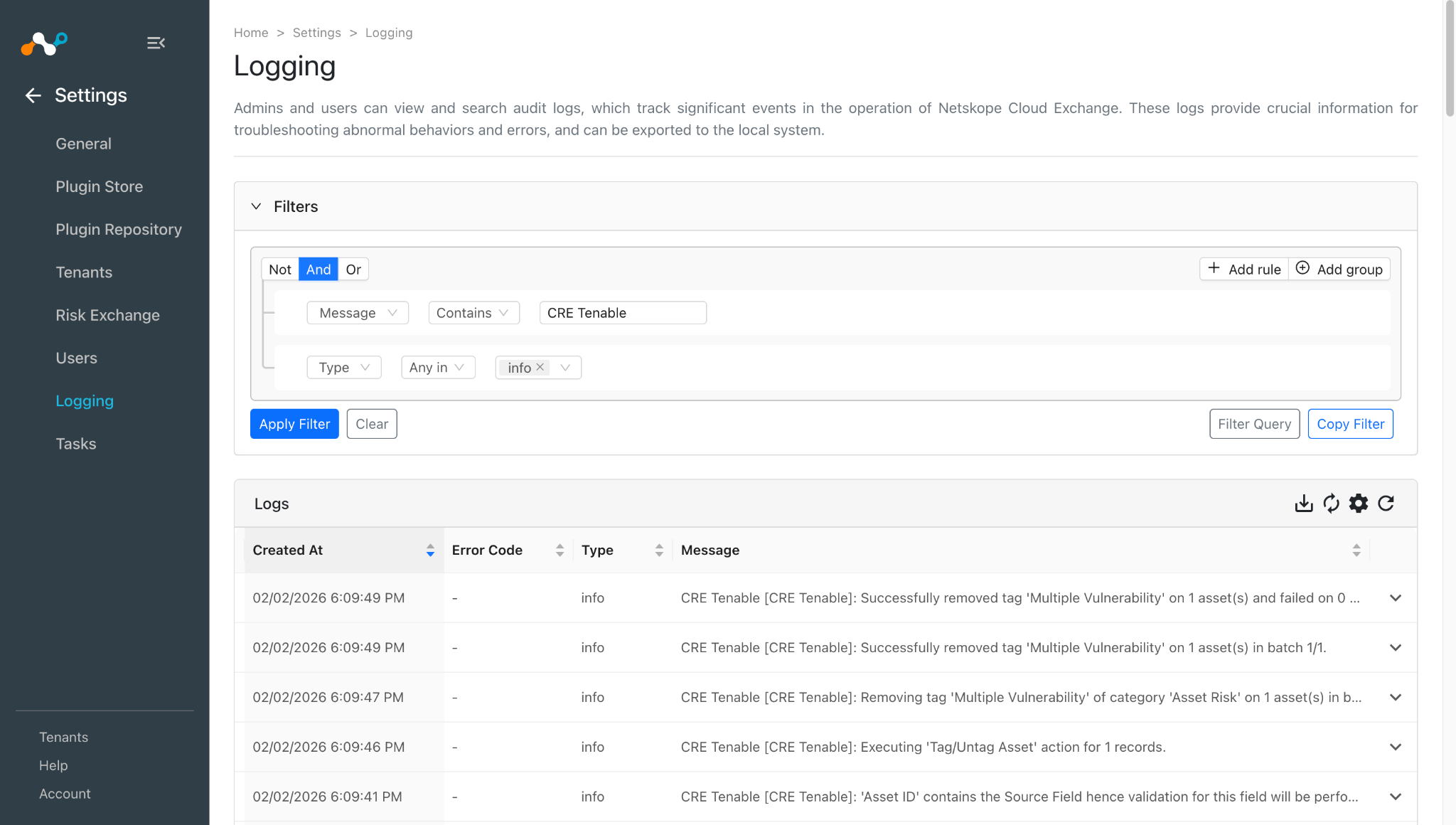
Task: Remove the info tag from Type filter
Action: click(x=540, y=367)
